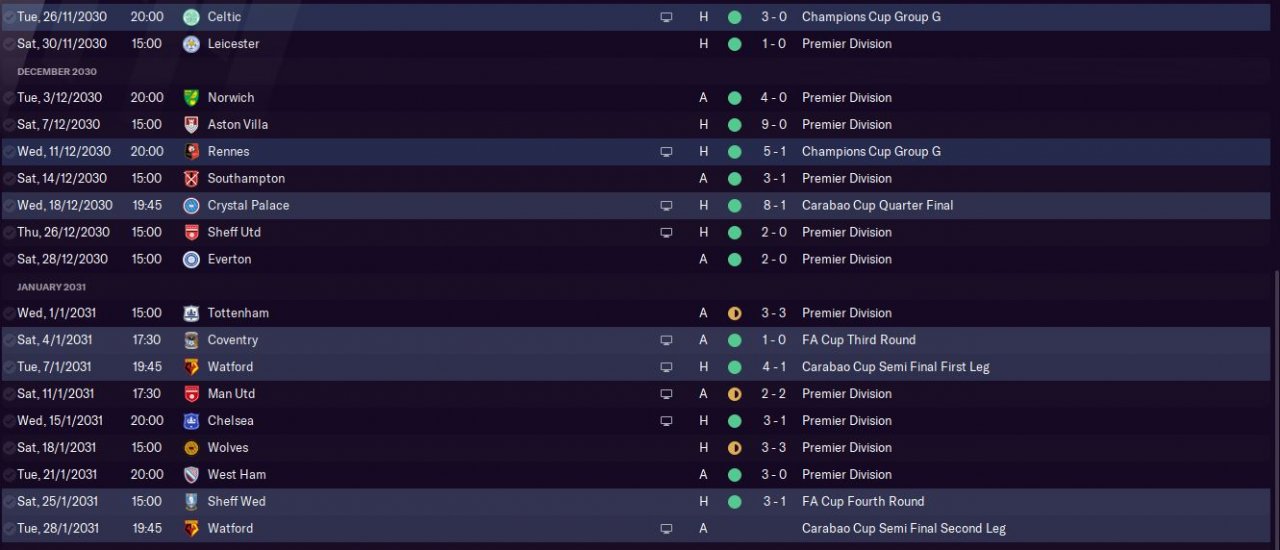Toggle the tick circle beside Wed 1/1/2031

pyautogui.click(x=9, y=313)
